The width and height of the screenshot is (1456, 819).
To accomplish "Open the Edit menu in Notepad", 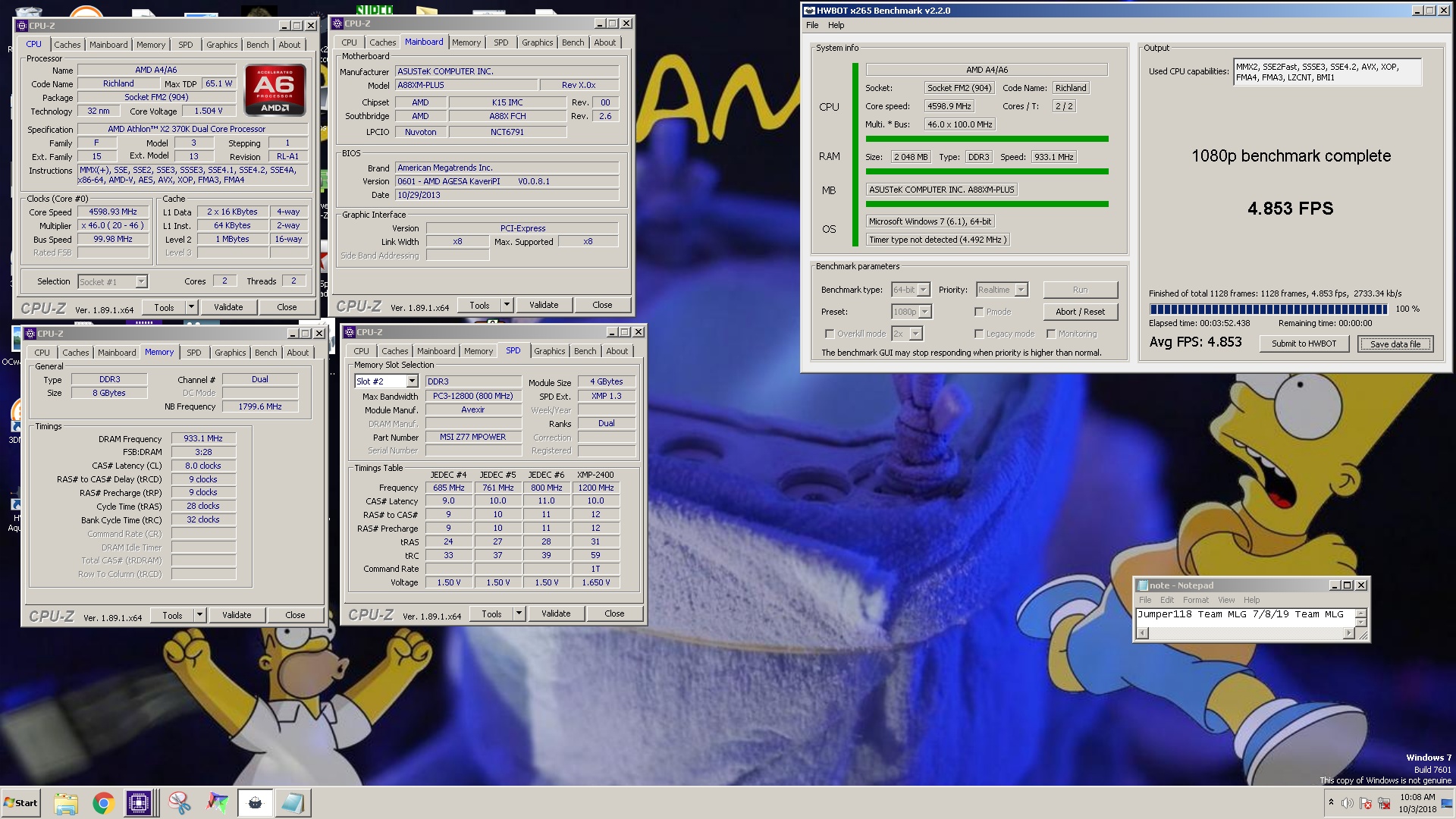I will point(1166,600).
